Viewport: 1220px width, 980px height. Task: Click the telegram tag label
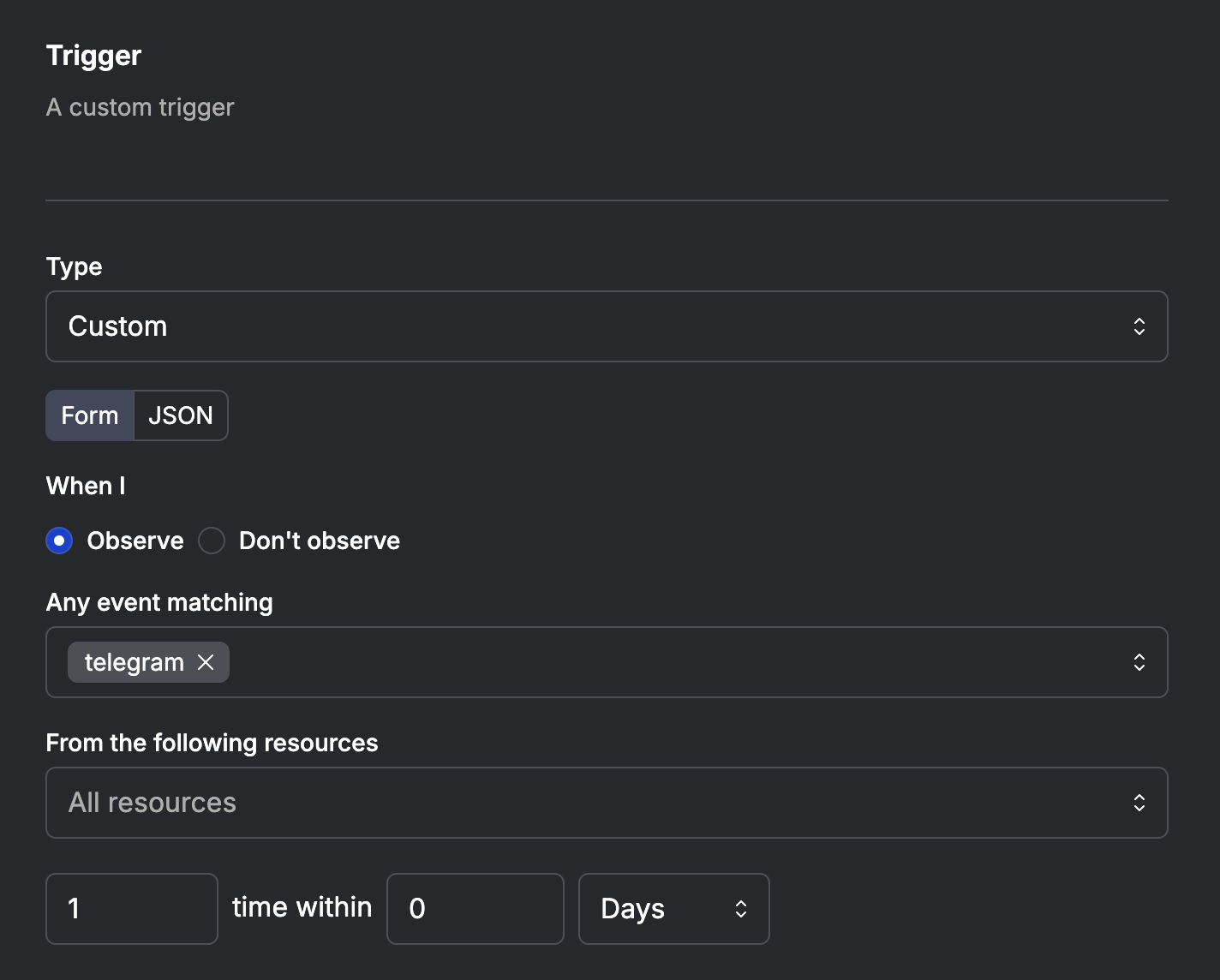(134, 662)
